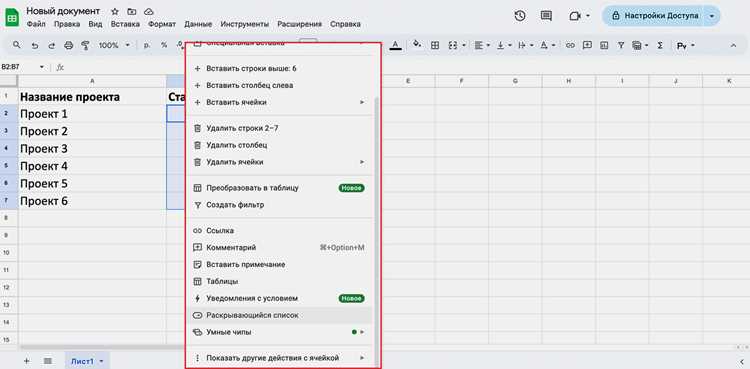Click the cloud save status icon

(x=148, y=11)
